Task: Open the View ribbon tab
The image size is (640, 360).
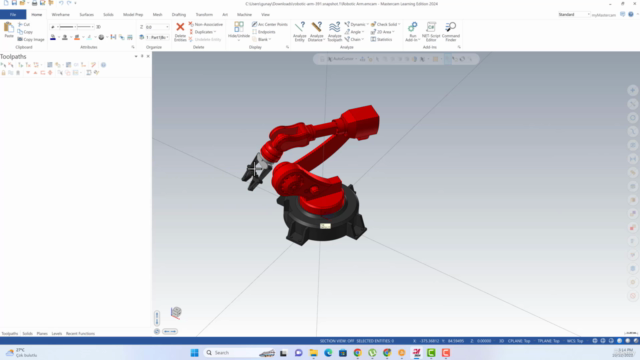Action: [265, 14]
